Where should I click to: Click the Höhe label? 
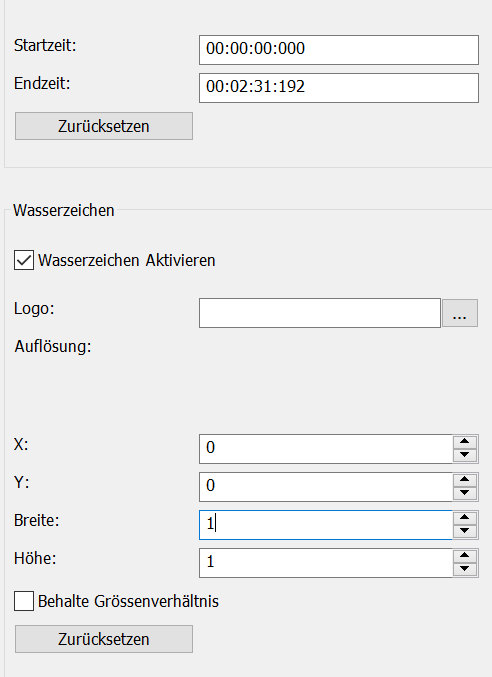coord(35,558)
